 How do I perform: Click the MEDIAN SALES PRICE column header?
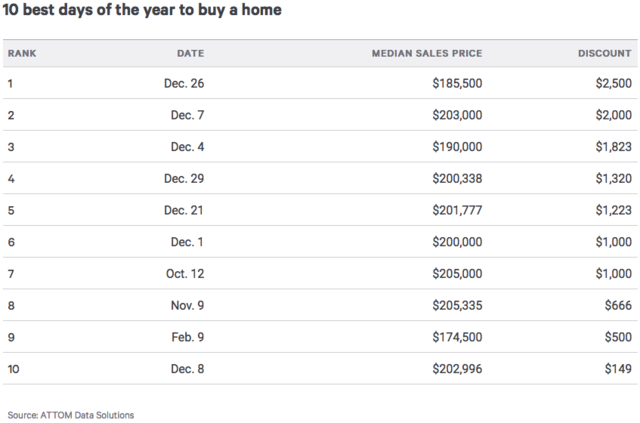427,53
